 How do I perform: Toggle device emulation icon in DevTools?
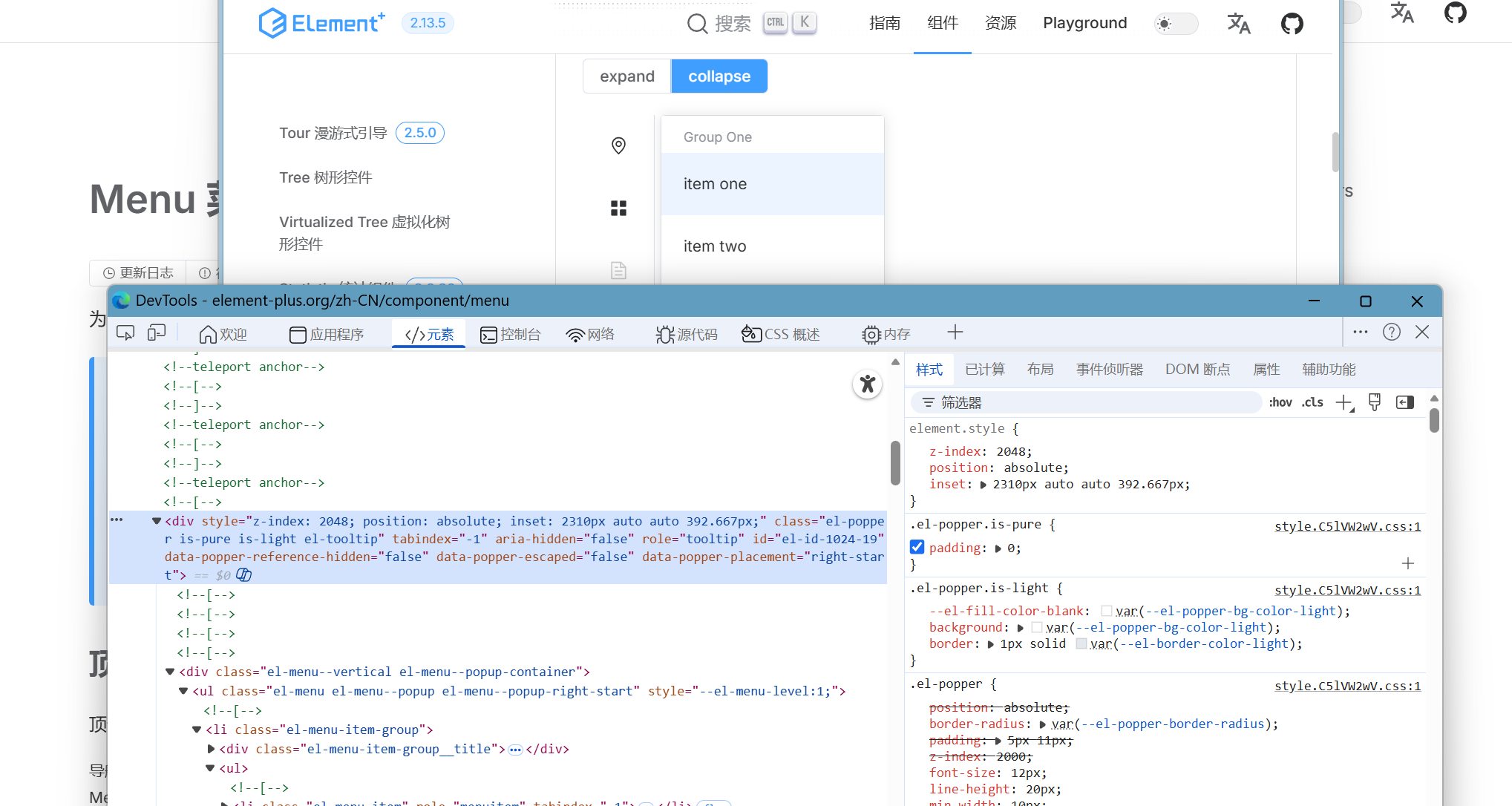[x=156, y=333]
